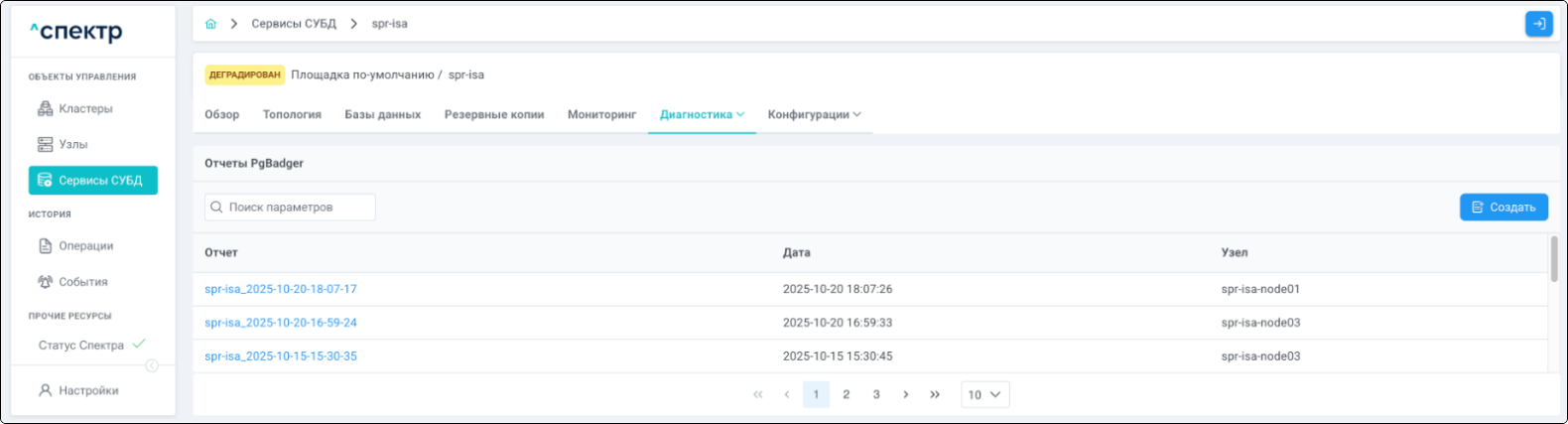Click the logout icon button top right

(1538, 24)
